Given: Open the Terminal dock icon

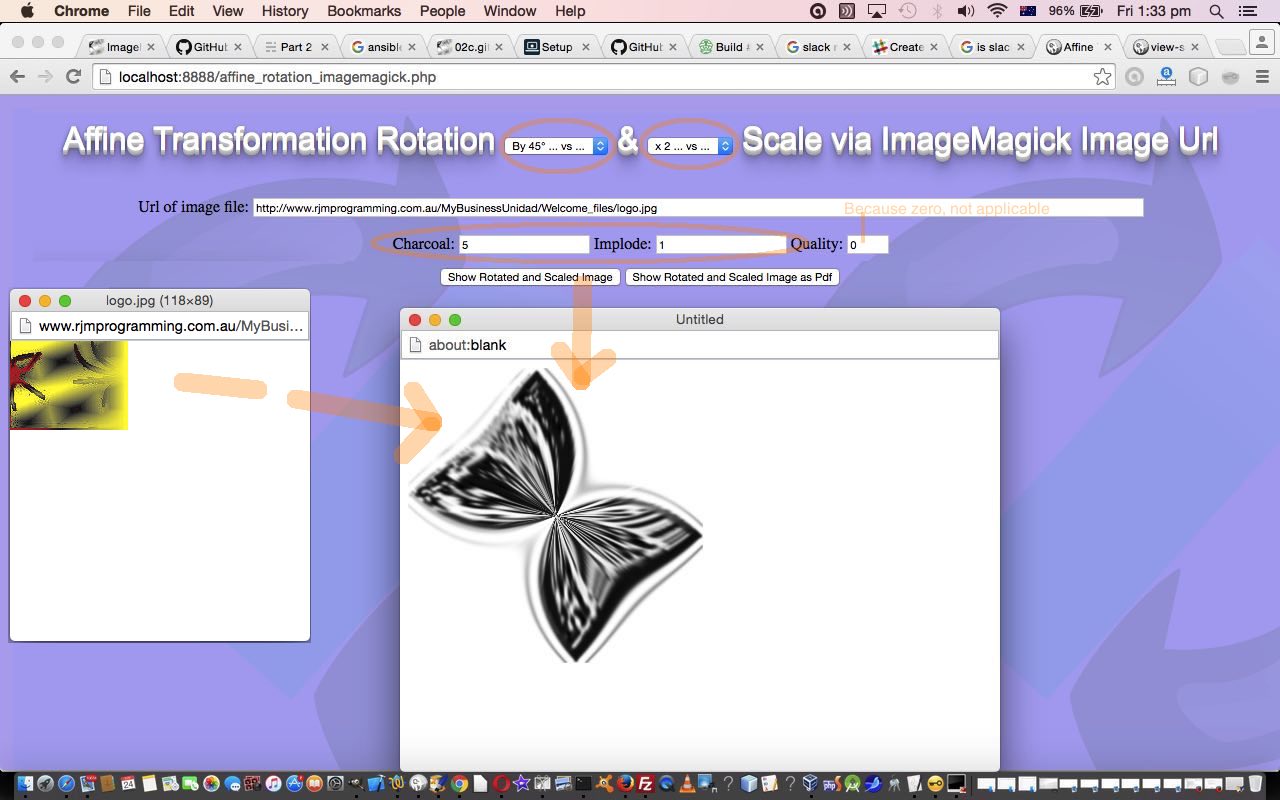Looking at the screenshot, I should coord(583,783).
